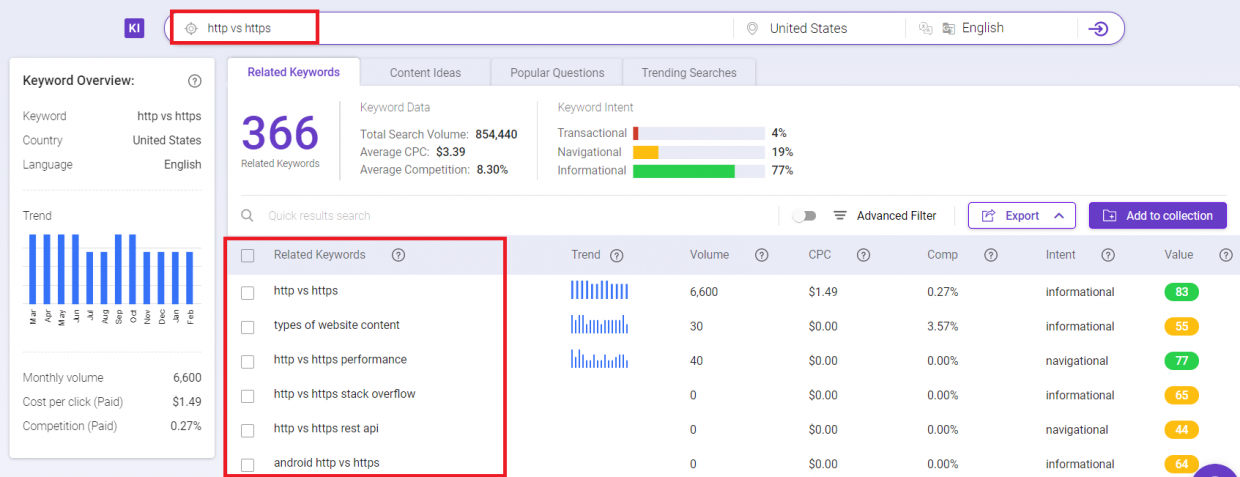Open the Export dropdown

pos(1021,215)
